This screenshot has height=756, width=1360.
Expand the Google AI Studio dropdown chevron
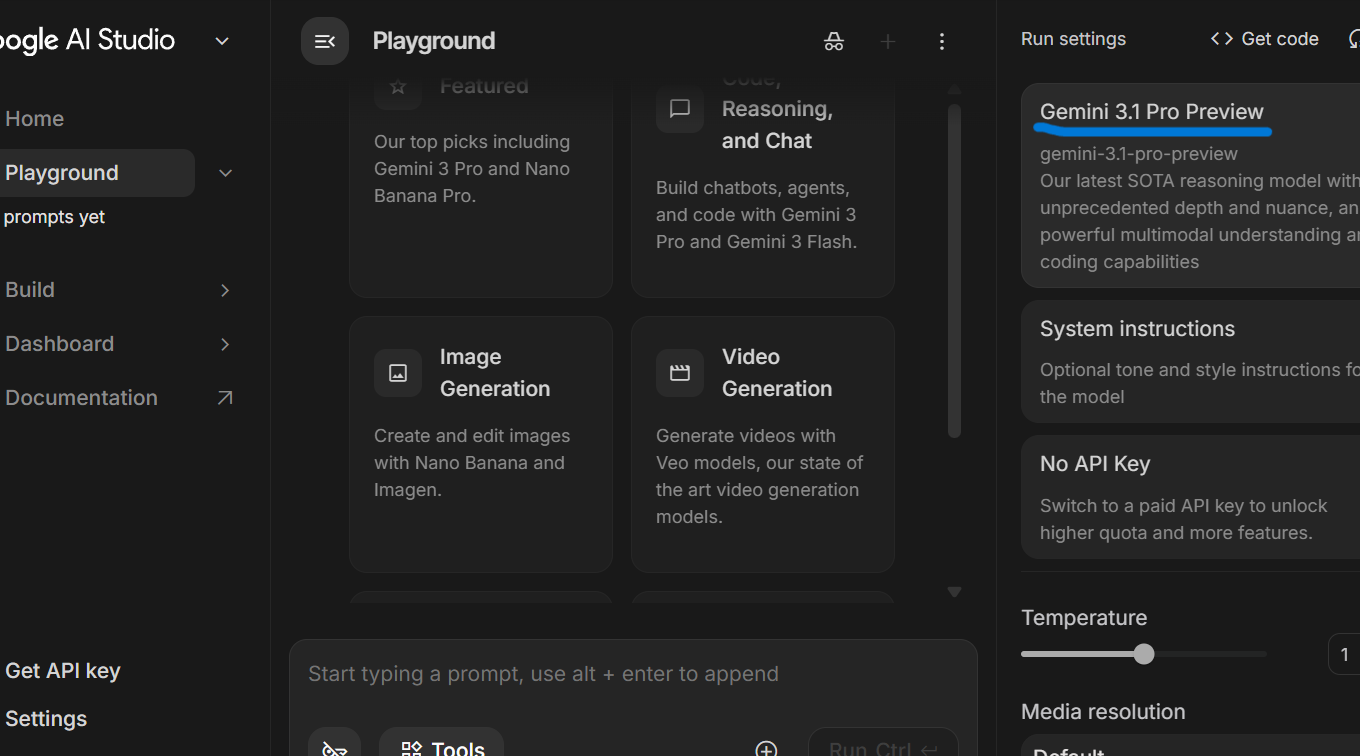click(222, 41)
